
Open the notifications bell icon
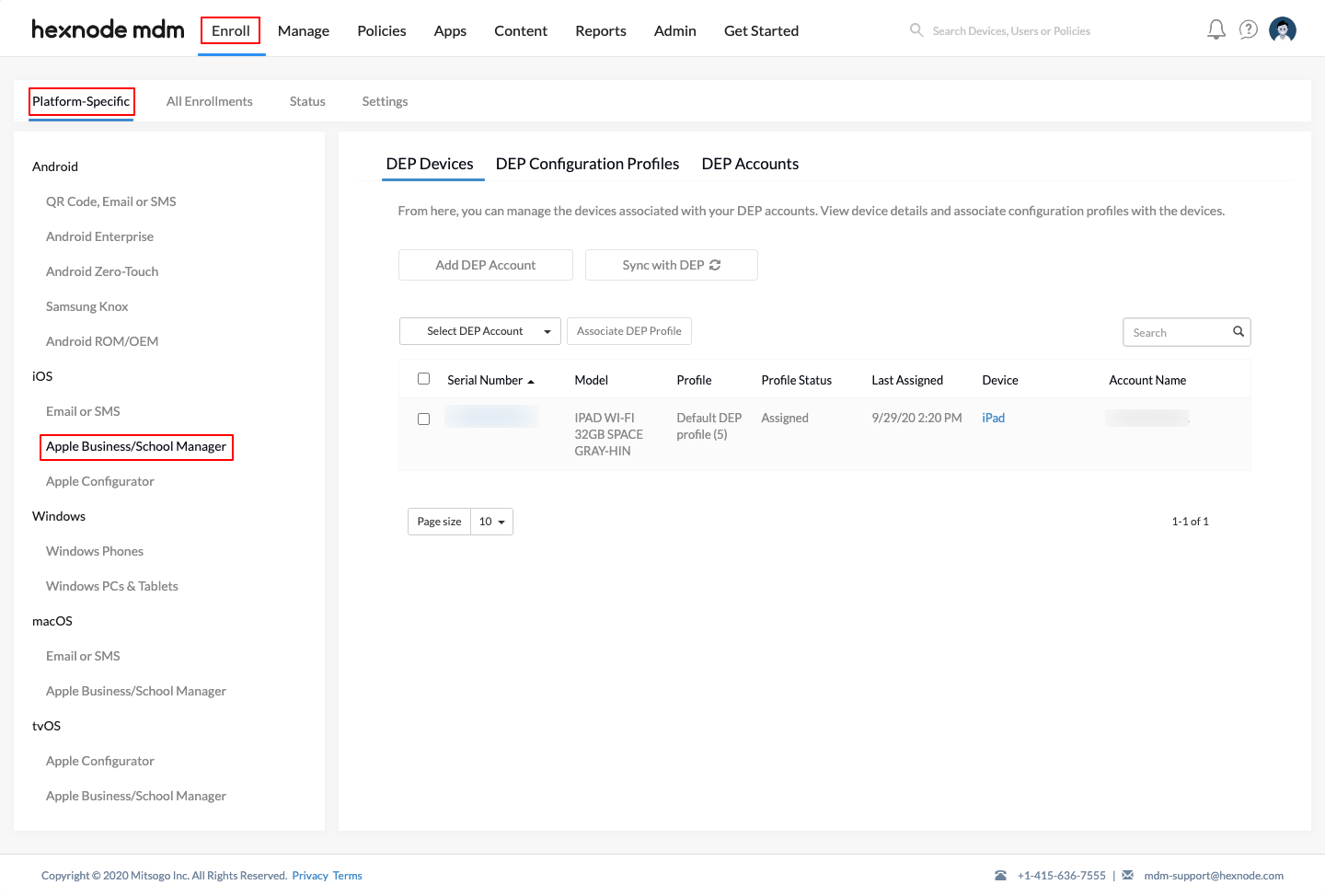pos(1216,30)
